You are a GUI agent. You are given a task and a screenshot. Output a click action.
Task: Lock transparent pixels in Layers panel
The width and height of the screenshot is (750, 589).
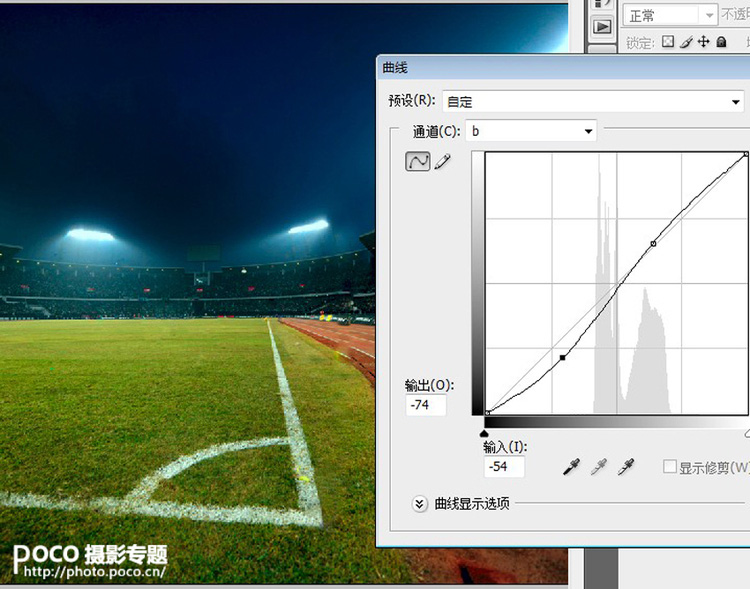coord(668,42)
